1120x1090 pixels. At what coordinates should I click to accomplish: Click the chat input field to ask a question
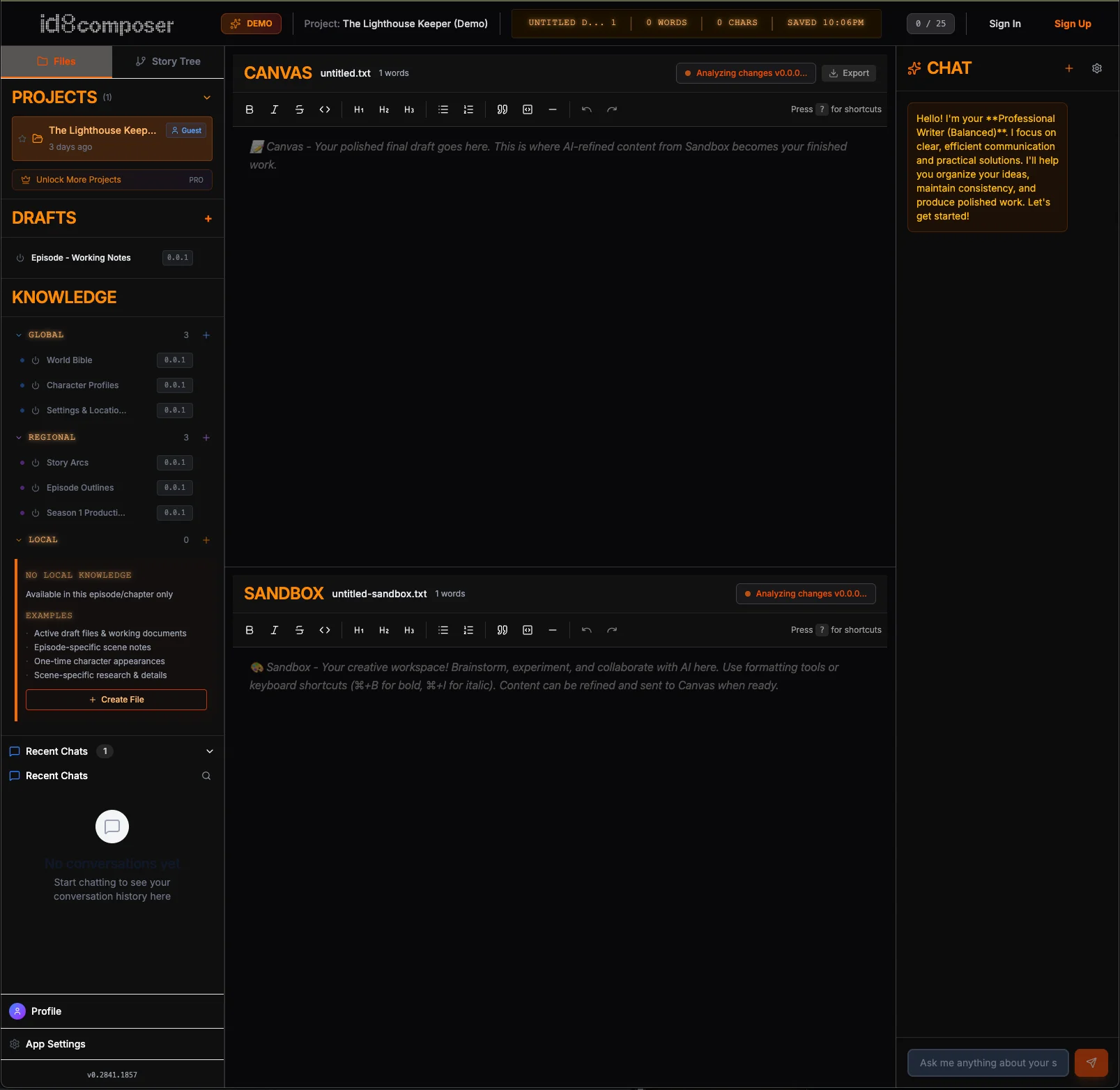point(987,1063)
